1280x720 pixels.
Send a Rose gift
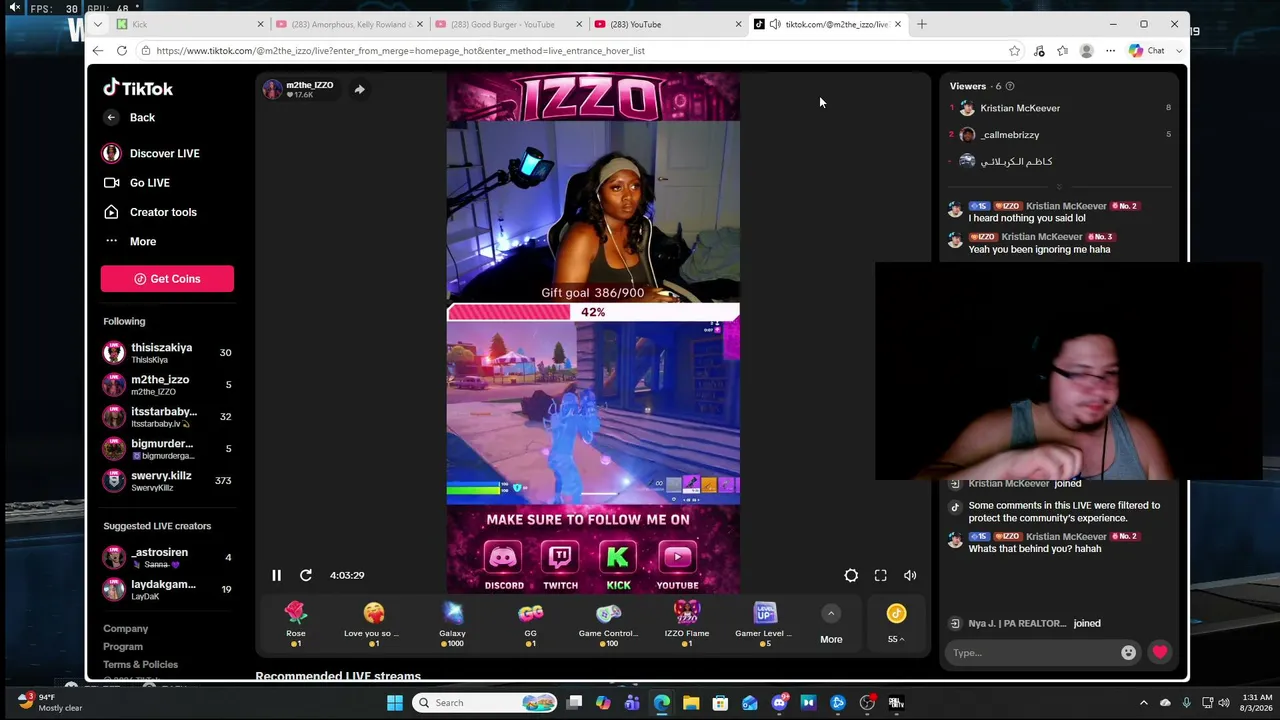[295, 624]
